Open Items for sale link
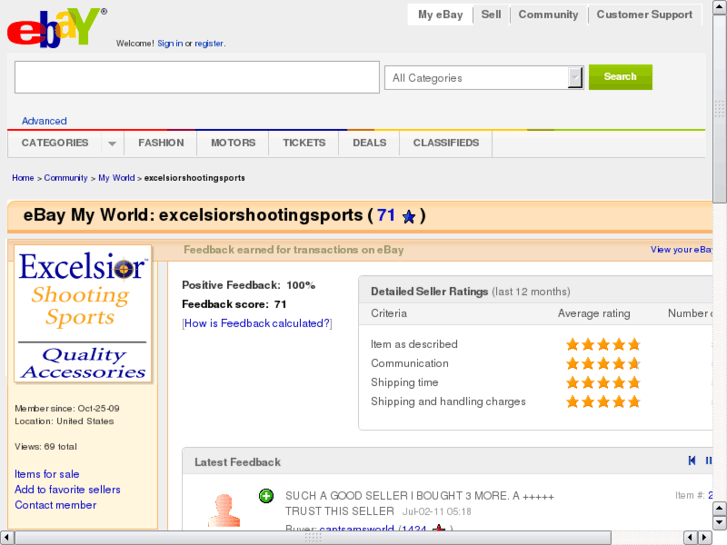Image resolution: width=727 pixels, height=545 pixels. [46, 474]
